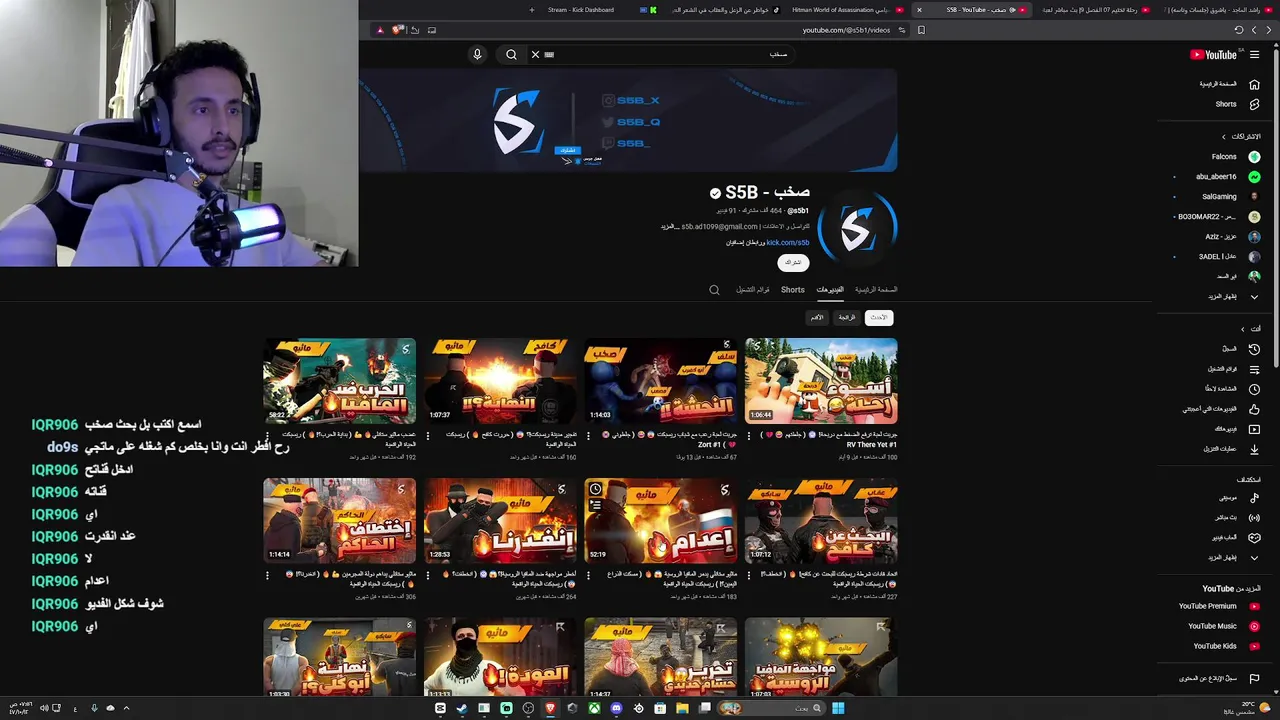
Task: Switch to channel Shorts tab
Action: tap(793, 290)
